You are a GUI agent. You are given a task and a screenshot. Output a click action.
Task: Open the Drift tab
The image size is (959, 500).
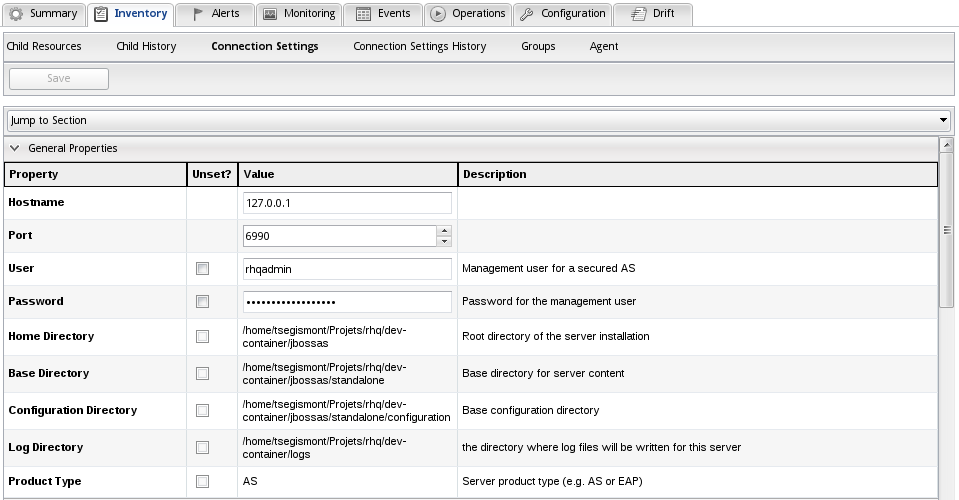[x=653, y=14]
